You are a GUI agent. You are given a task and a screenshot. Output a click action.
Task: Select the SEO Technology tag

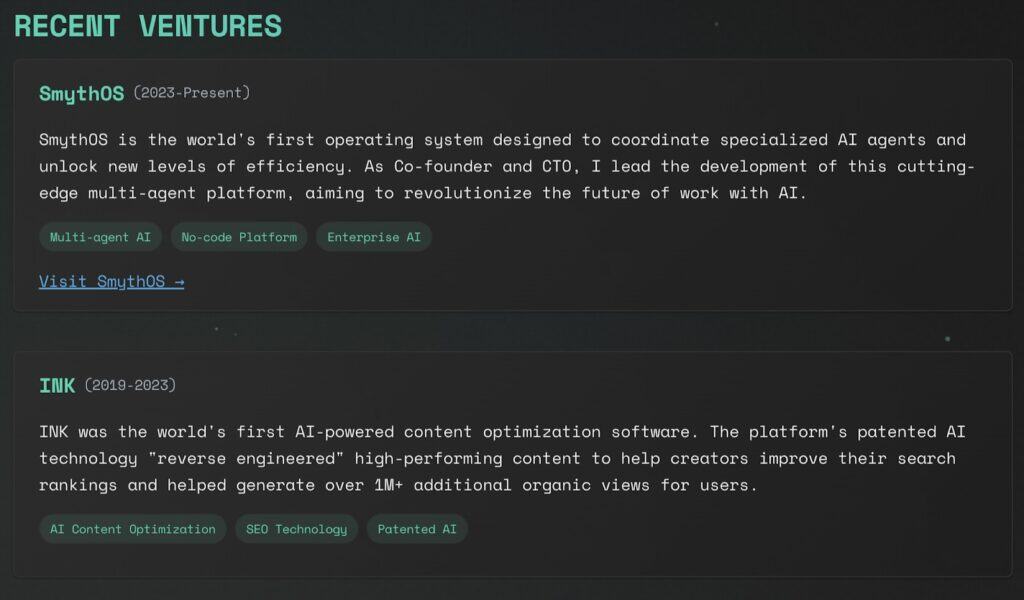click(296, 529)
